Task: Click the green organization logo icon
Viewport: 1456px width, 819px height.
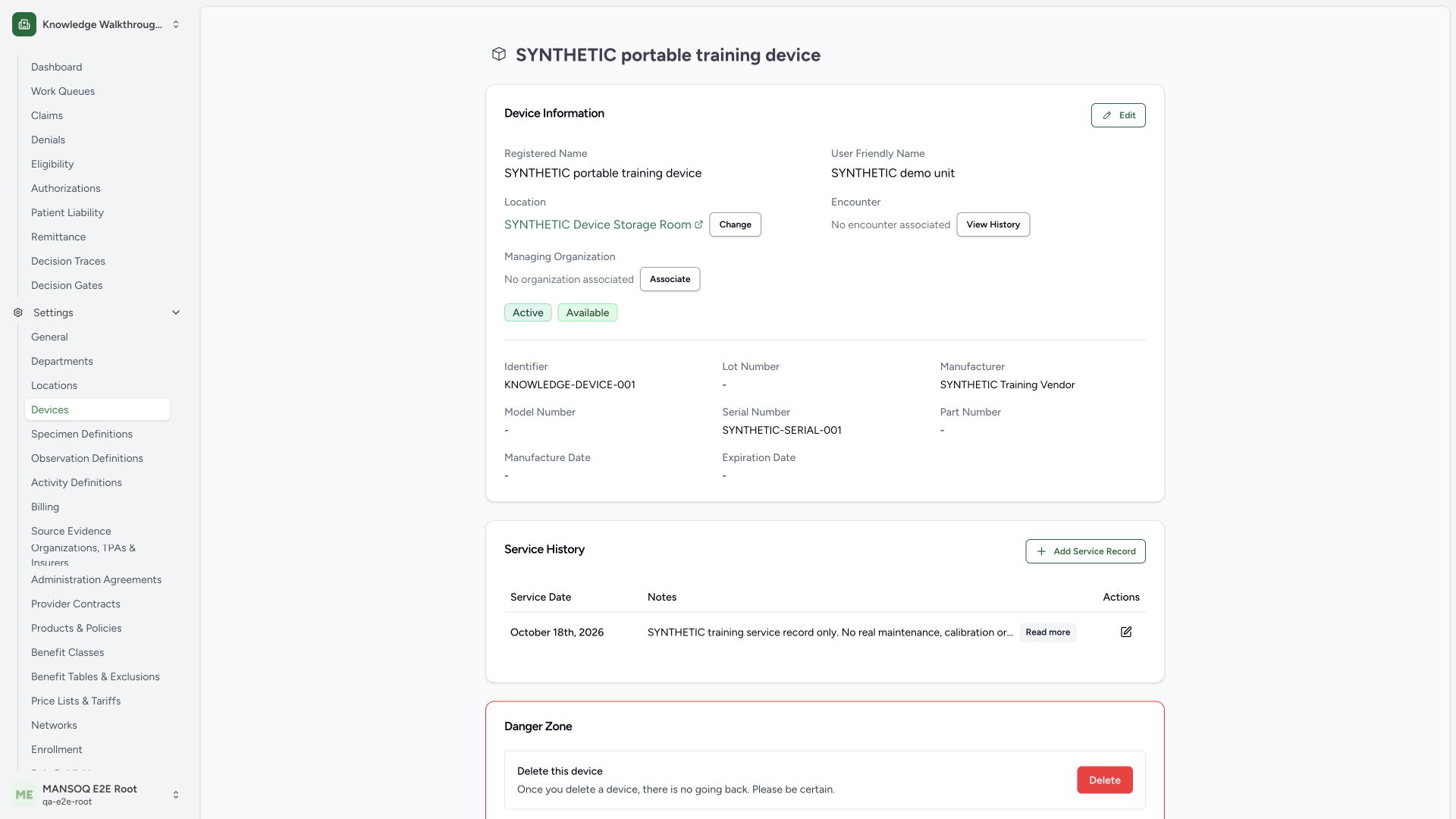Action: click(x=24, y=24)
